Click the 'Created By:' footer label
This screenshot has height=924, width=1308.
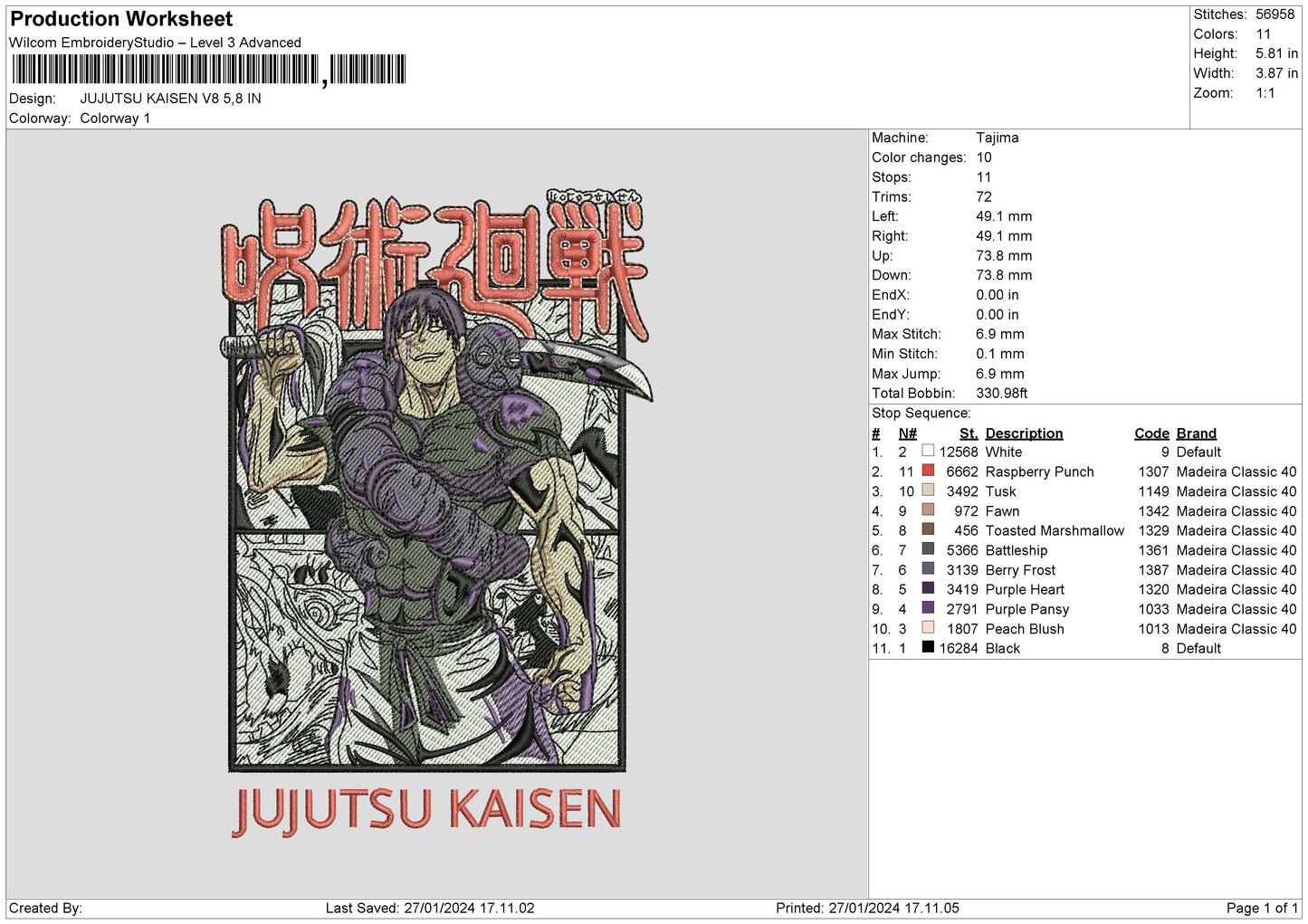45,909
